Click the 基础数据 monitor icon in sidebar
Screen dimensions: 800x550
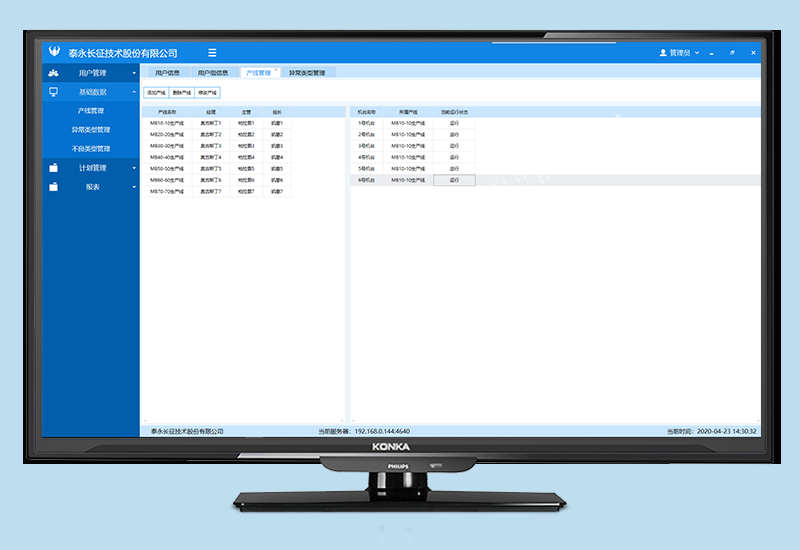[53, 92]
